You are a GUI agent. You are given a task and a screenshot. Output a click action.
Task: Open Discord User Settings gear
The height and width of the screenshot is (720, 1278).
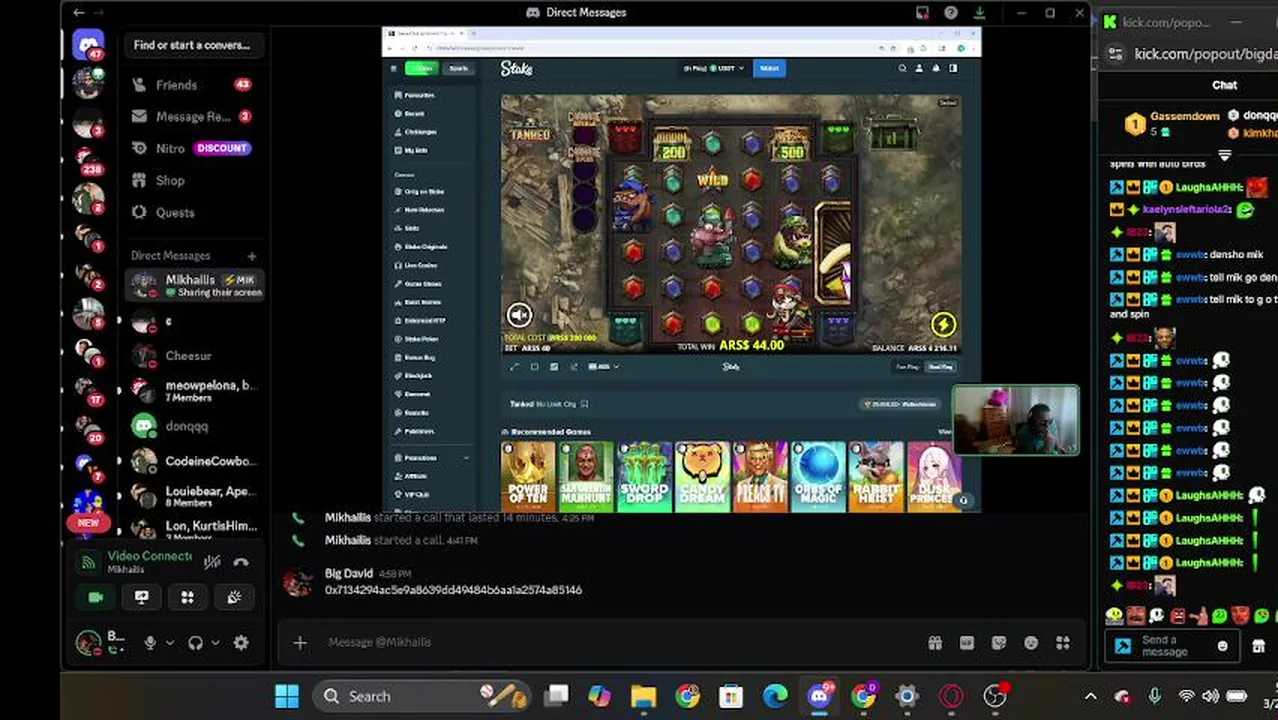241,643
